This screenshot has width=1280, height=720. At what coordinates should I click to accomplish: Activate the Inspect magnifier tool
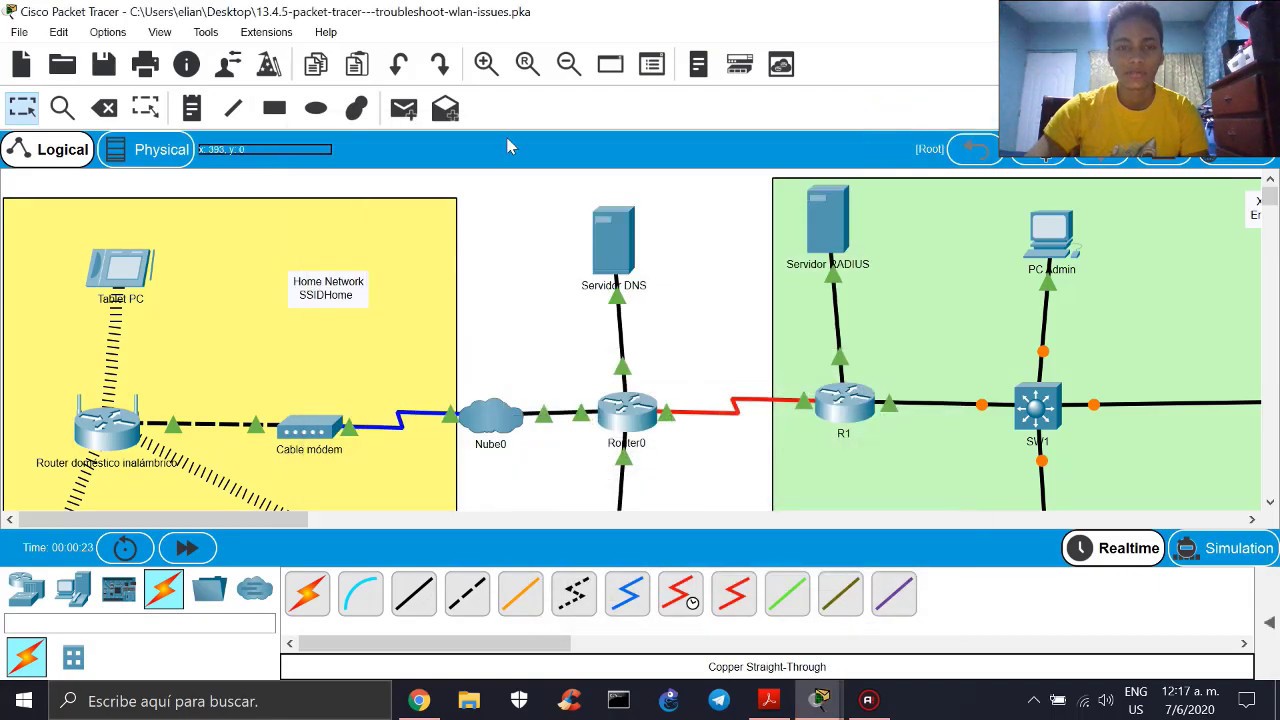[62, 108]
